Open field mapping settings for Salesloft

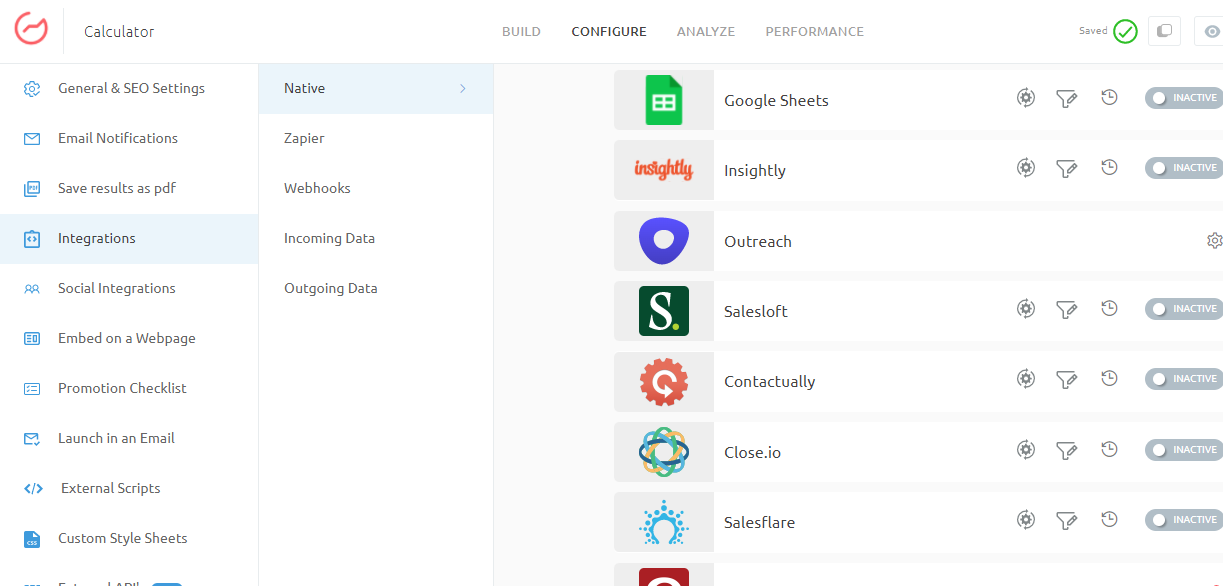click(1025, 309)
